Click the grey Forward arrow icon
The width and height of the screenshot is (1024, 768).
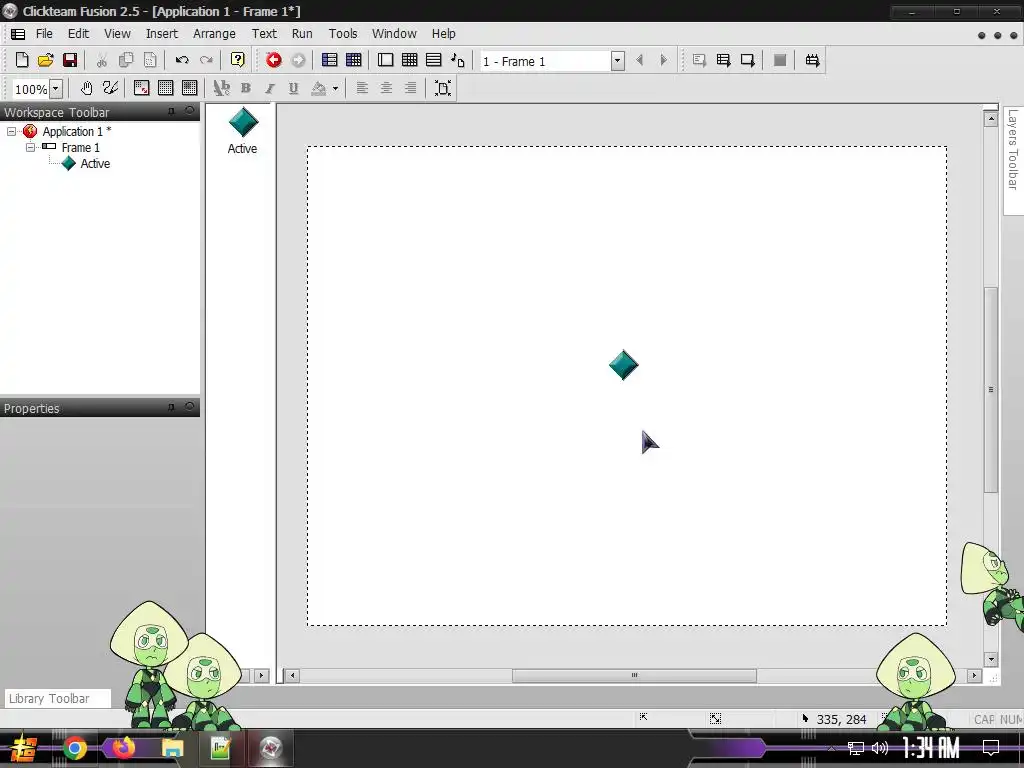(298, 60)
